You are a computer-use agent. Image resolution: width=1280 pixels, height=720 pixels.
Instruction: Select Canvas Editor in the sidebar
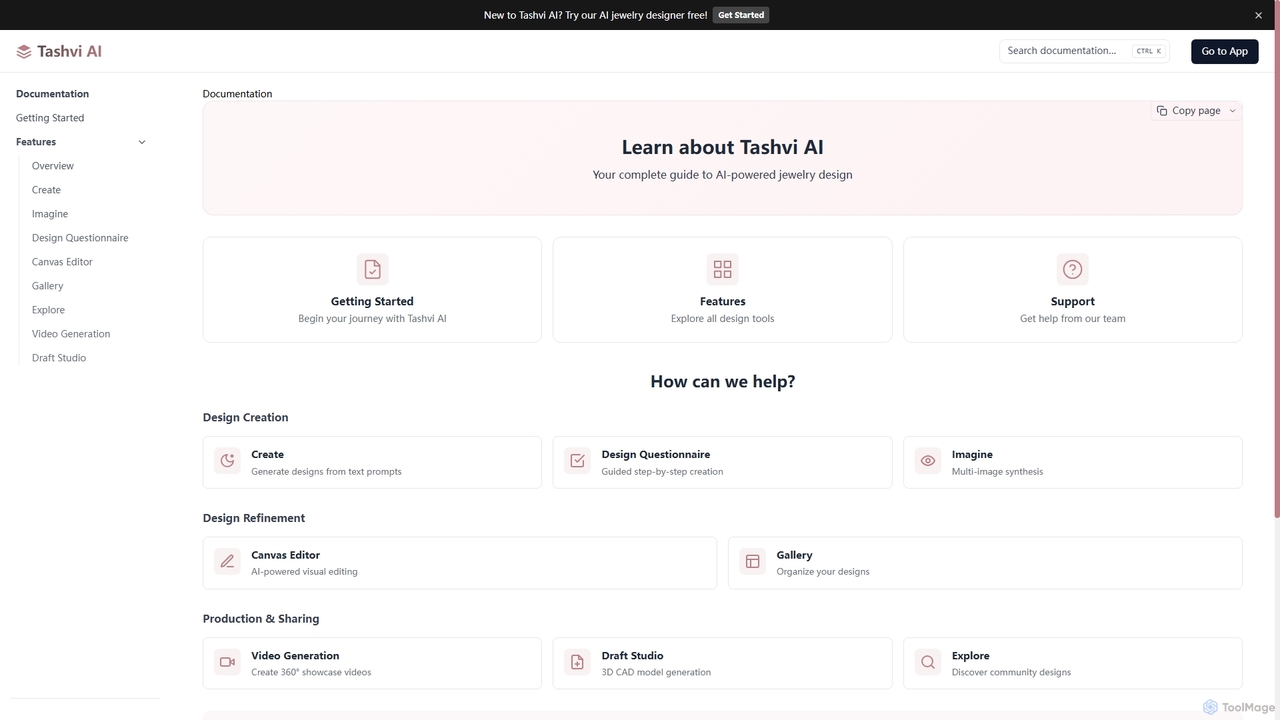(x=62, y=262)
